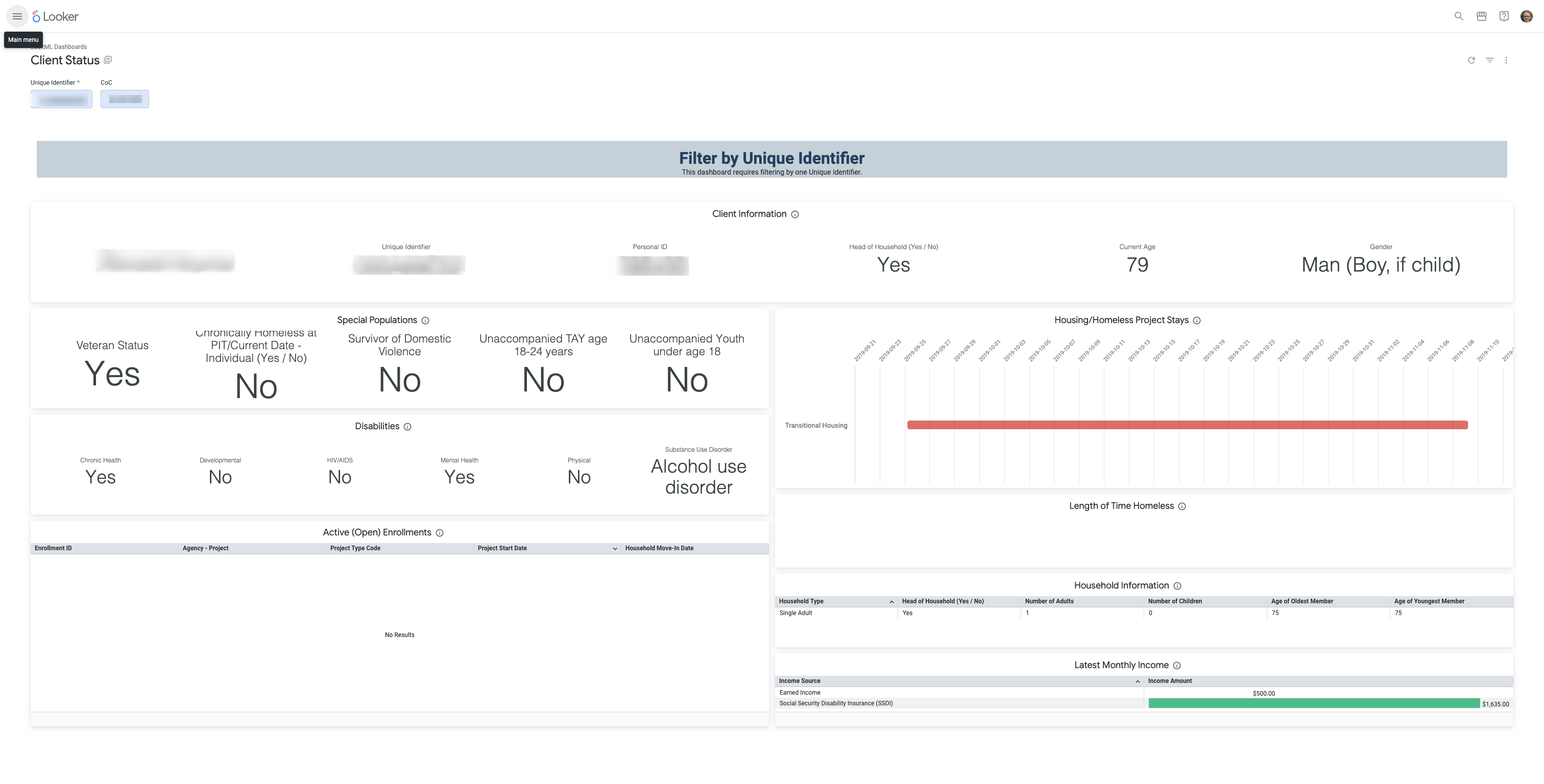
Task: Show info for Housing/Homeless Project Stays
Action: pyautogui.click(x=1196, y=321)
